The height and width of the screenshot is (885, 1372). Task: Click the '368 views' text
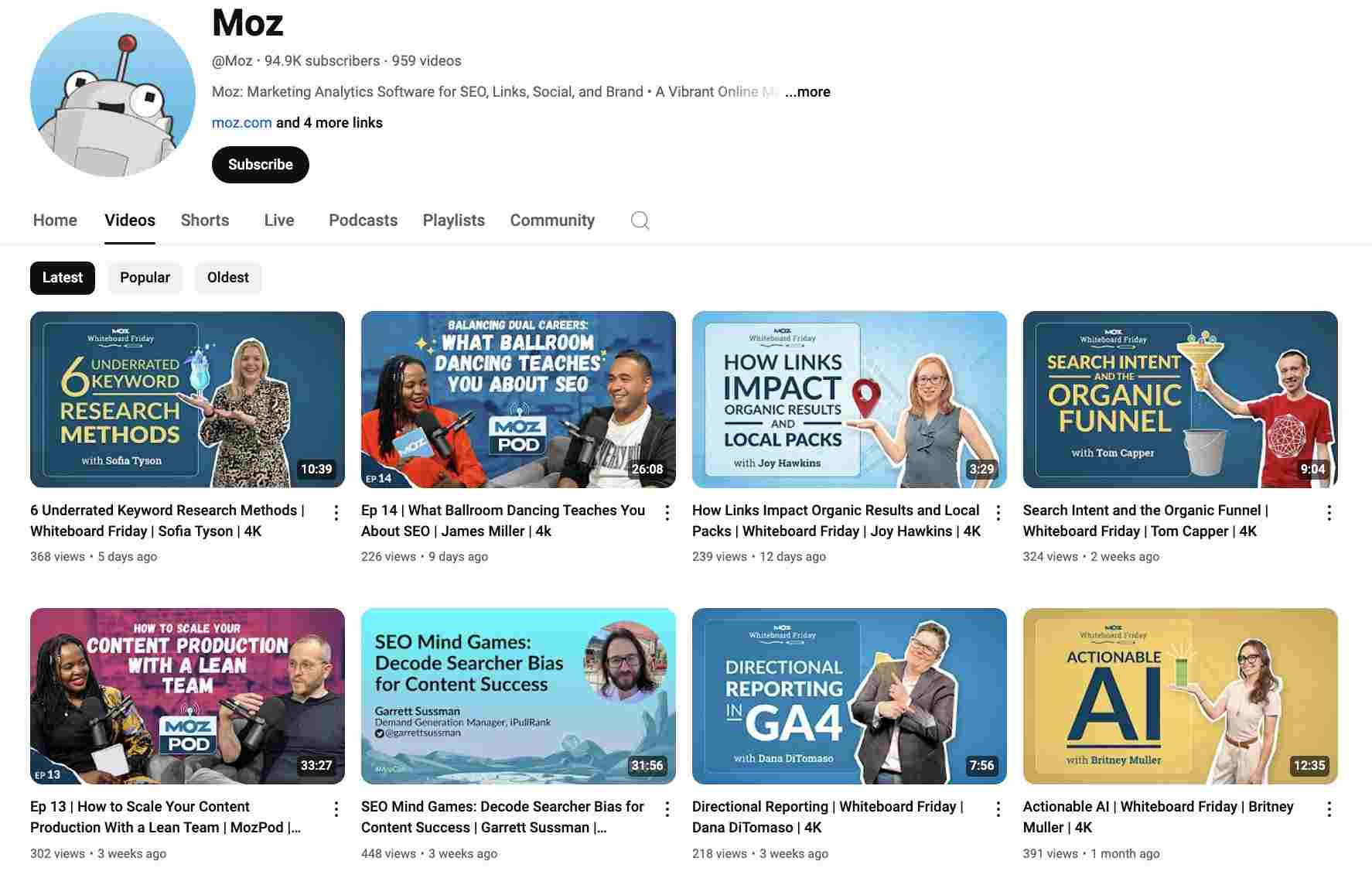pos(57,557)
